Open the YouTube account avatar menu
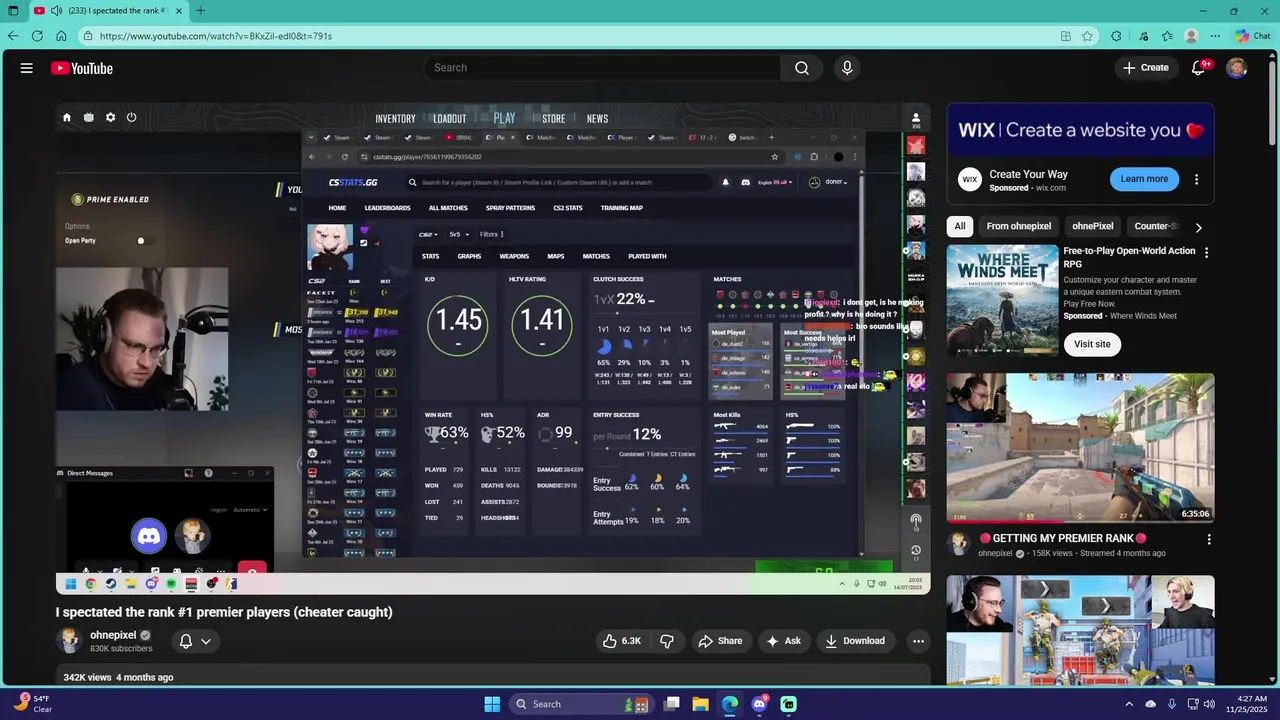 1237,68
